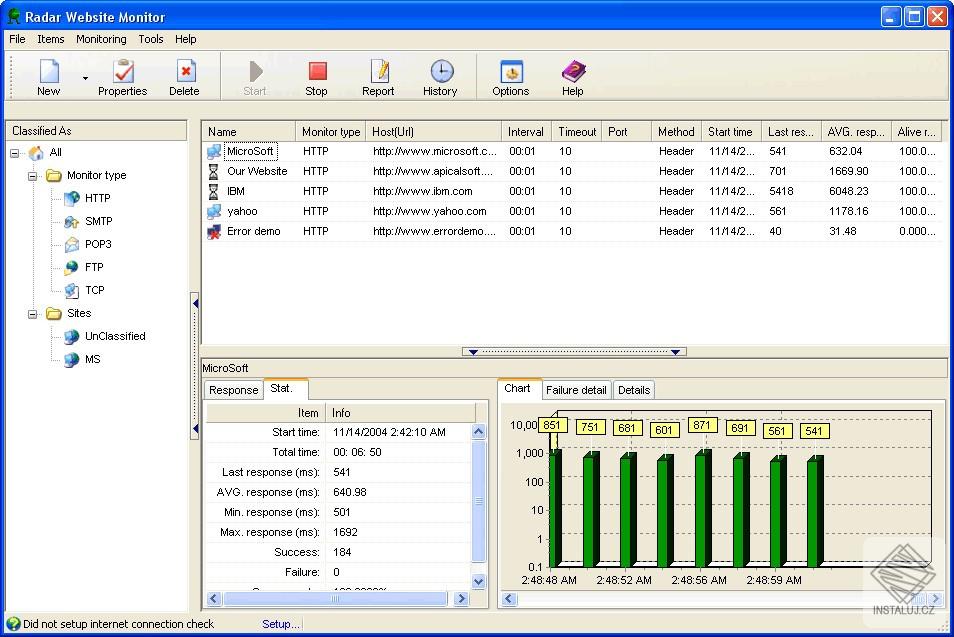This screenshot has height=637, width=954.
Task: Select the SMTP entry in Classified As panel
Action: click(100, 221)
